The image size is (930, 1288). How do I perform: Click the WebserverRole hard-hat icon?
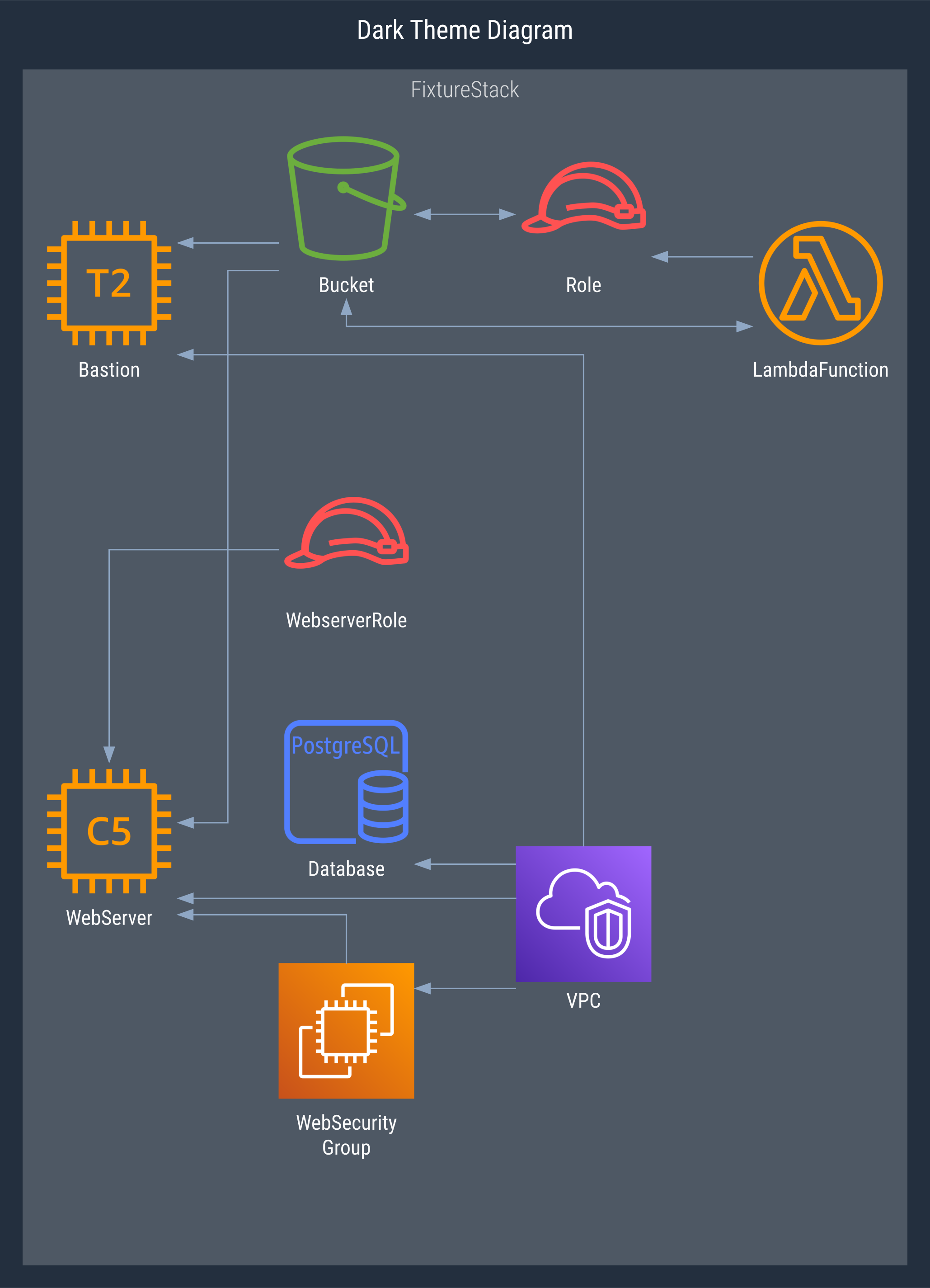(346, 533)
